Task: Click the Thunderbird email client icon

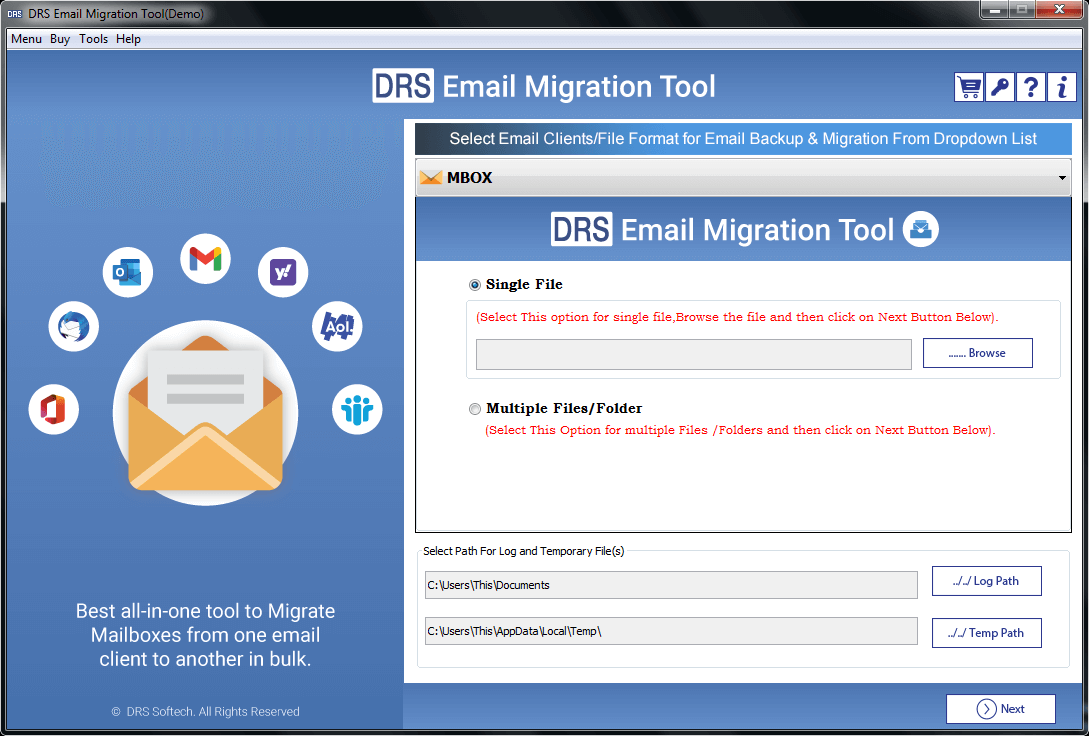Action: click(x=73, y=326)
